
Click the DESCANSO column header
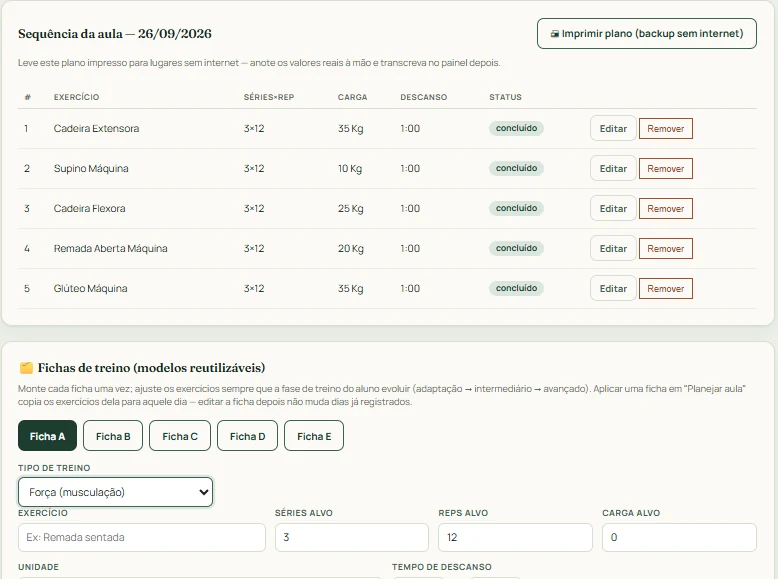423,97
